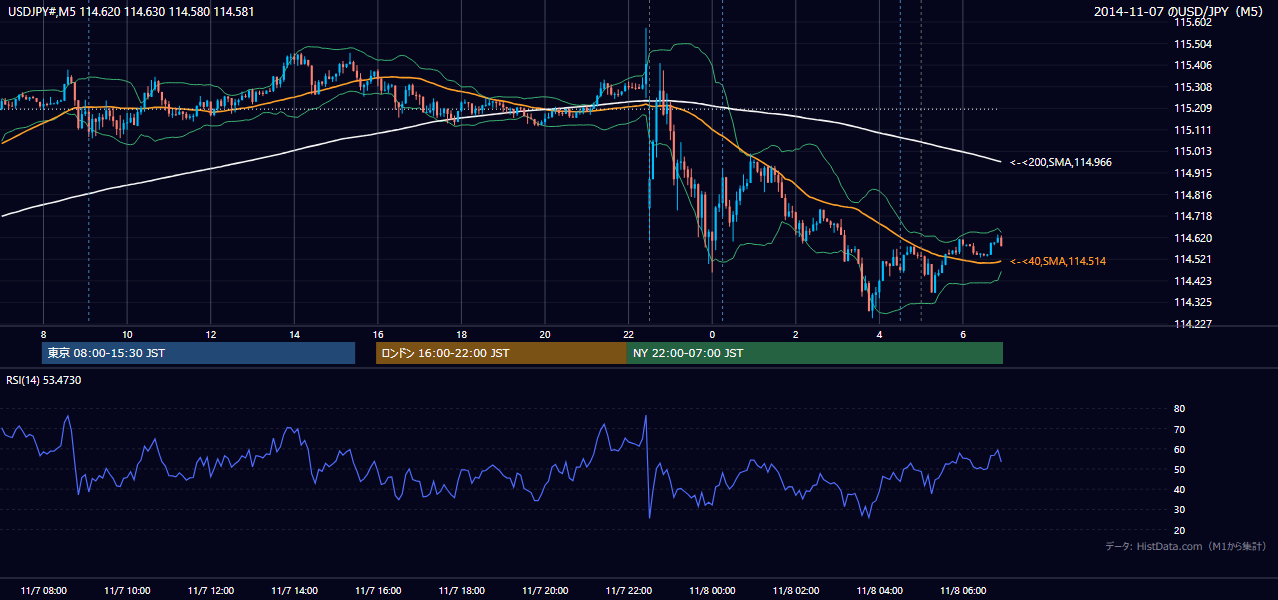This screenshot has width=1278, height=600.
Task: Click the 11/8 06:00 time axis label
Action: [x=962, y=591]
